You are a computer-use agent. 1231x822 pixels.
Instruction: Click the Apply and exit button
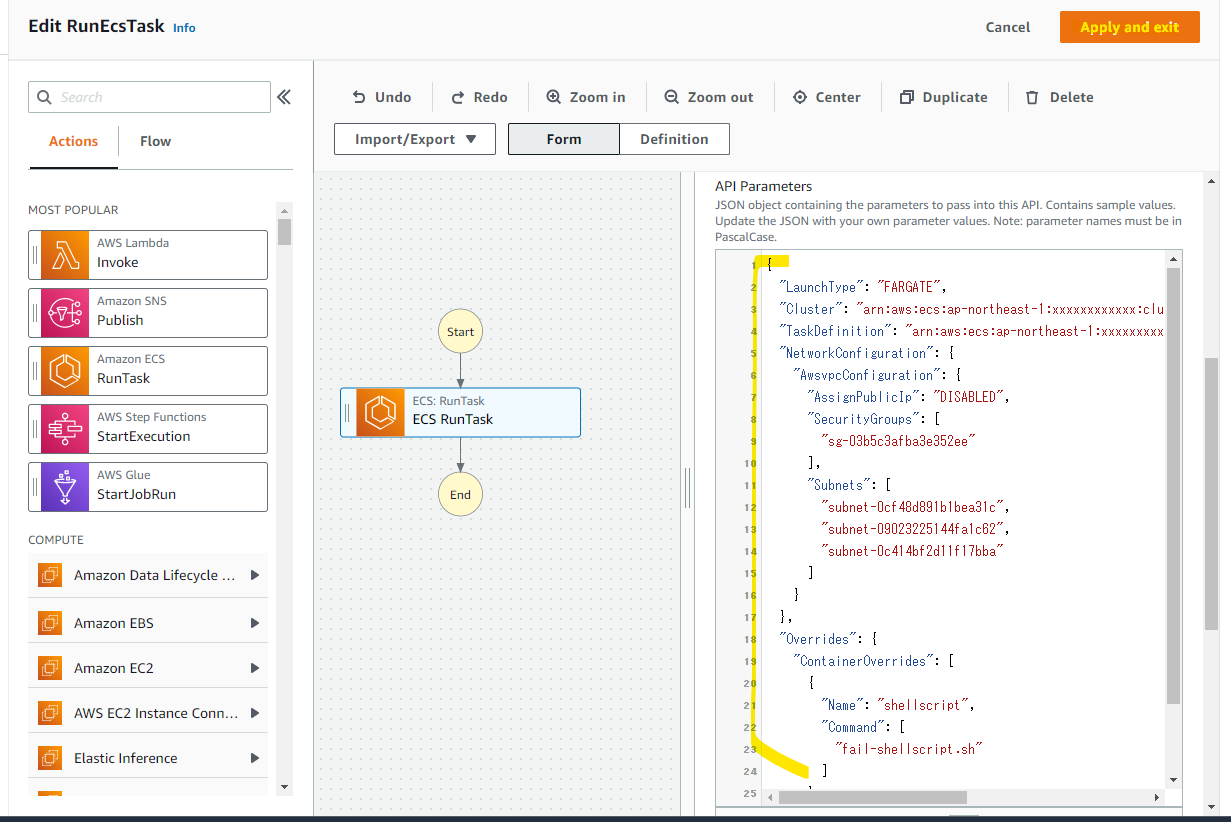tap(1129, 27)
